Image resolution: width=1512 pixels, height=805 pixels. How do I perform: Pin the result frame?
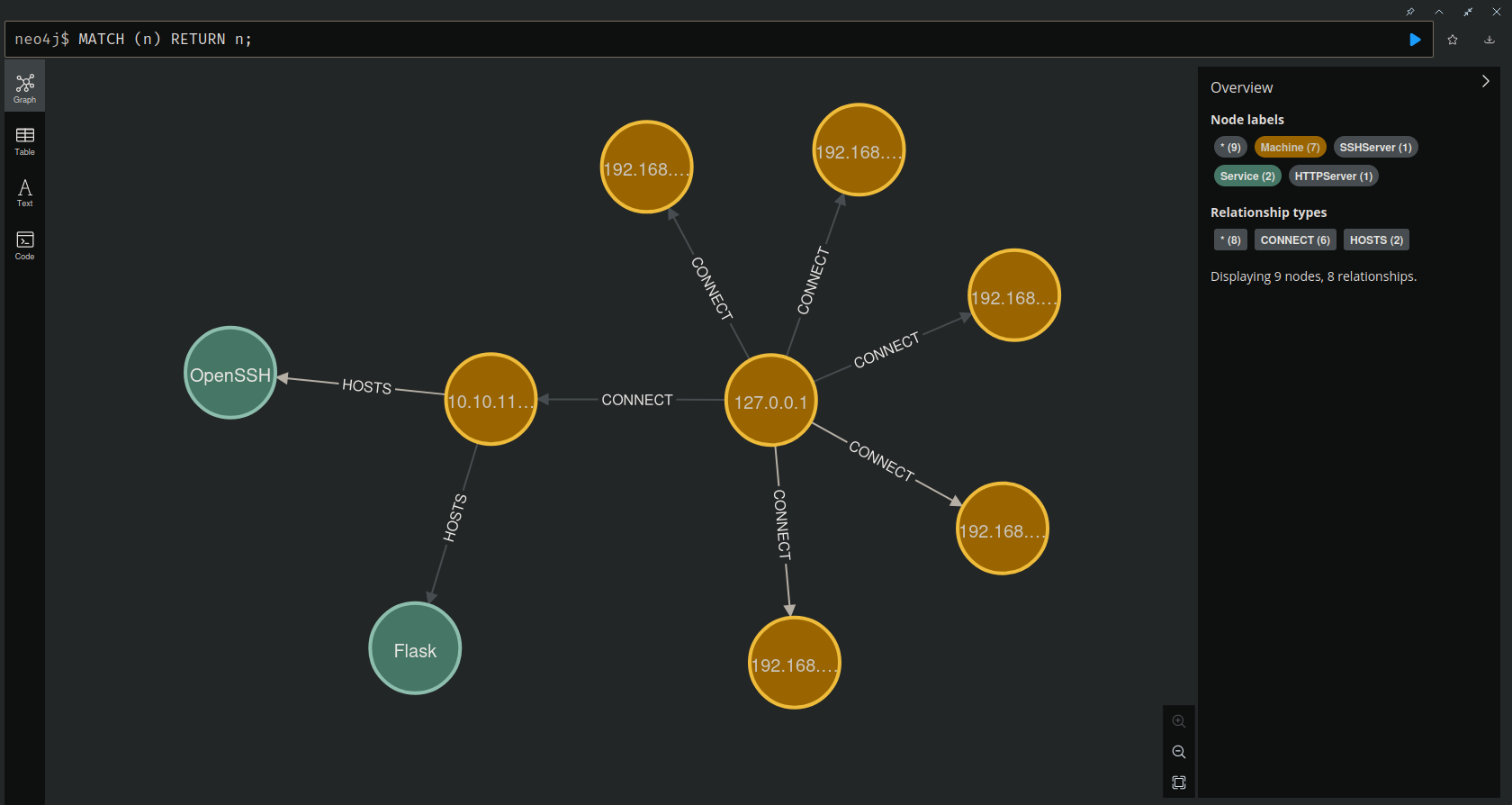click(x=1410, y=12)
